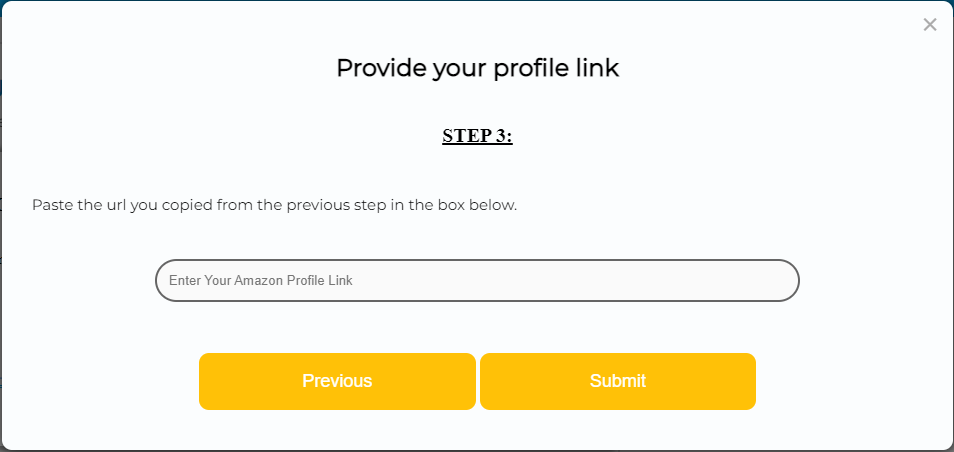The image size is (954, 452).
Task: Click the right end of the profile link field
Action: 770,281
